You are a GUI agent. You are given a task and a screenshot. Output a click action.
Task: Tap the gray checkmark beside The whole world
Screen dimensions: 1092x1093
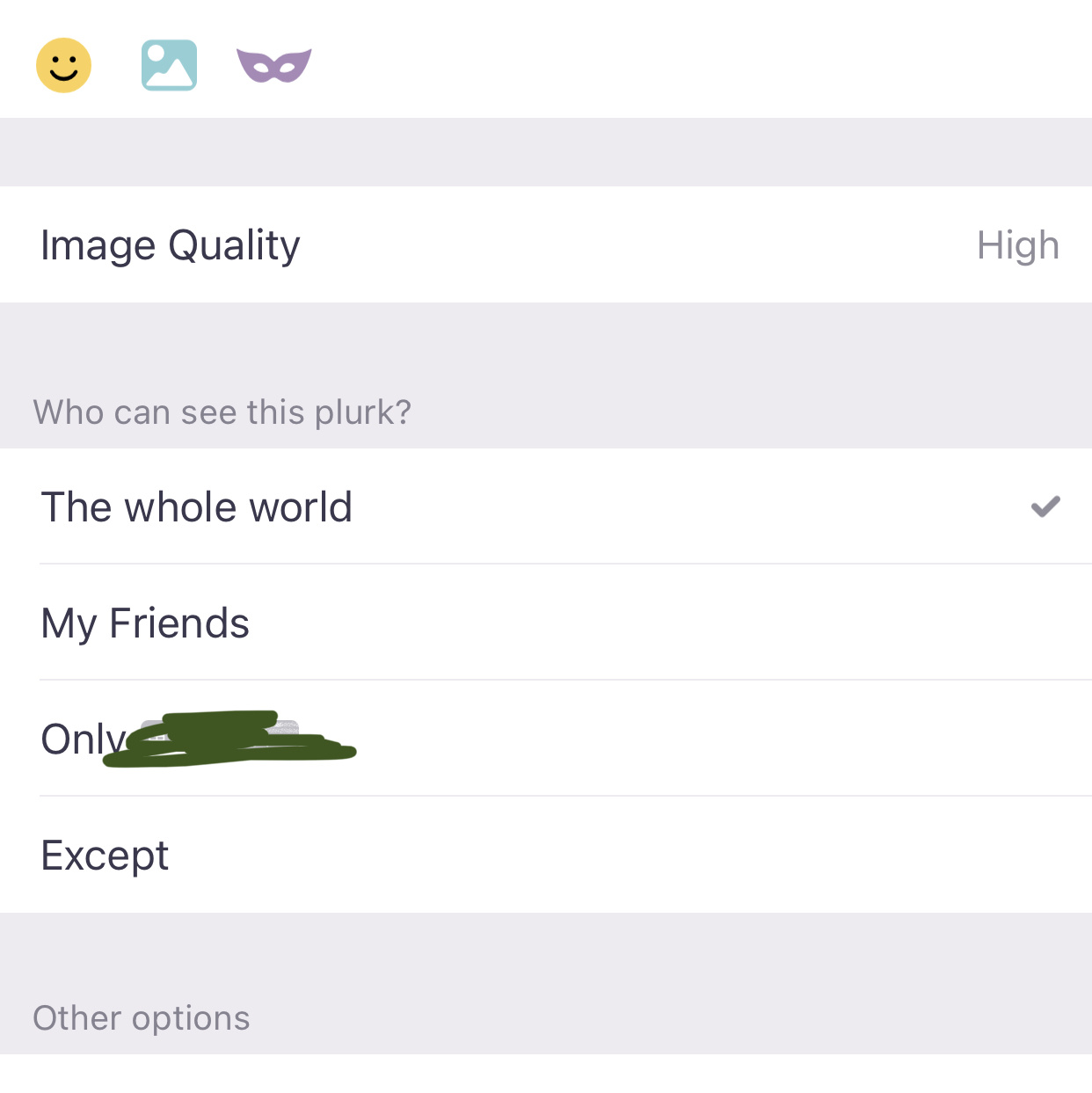tap(1045, 506)
